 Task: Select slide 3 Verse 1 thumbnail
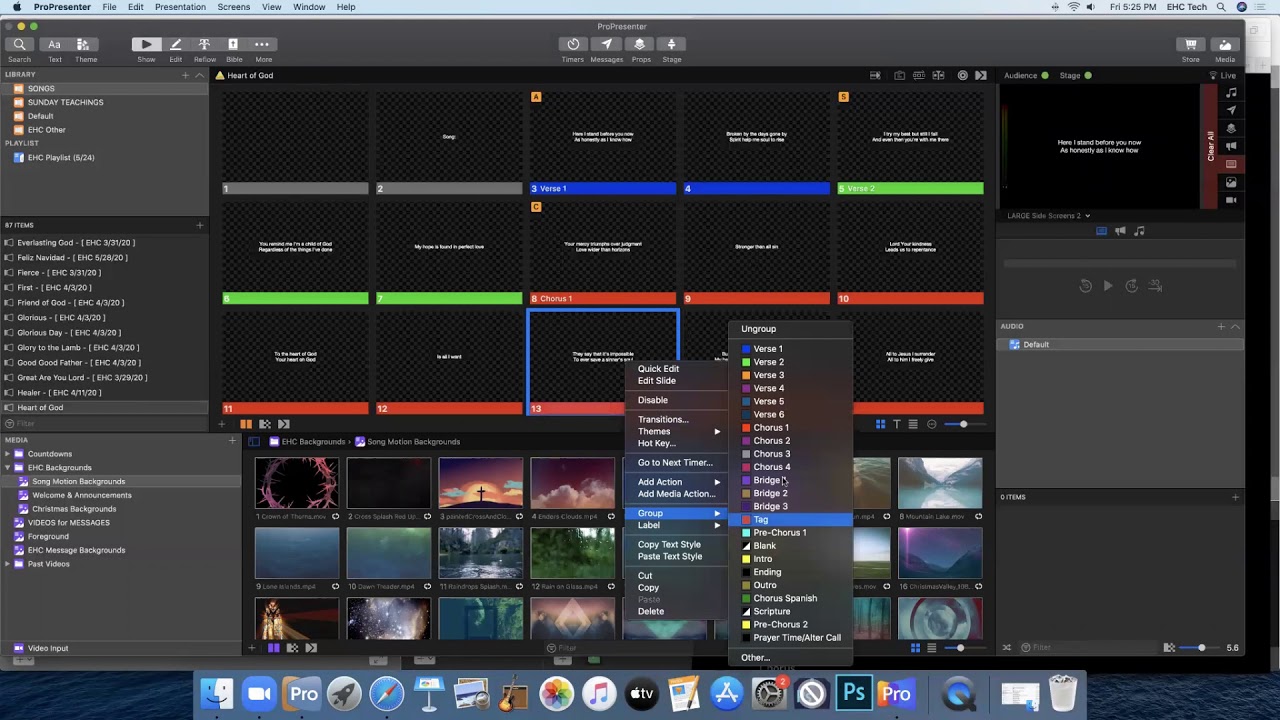pos(603,144)
